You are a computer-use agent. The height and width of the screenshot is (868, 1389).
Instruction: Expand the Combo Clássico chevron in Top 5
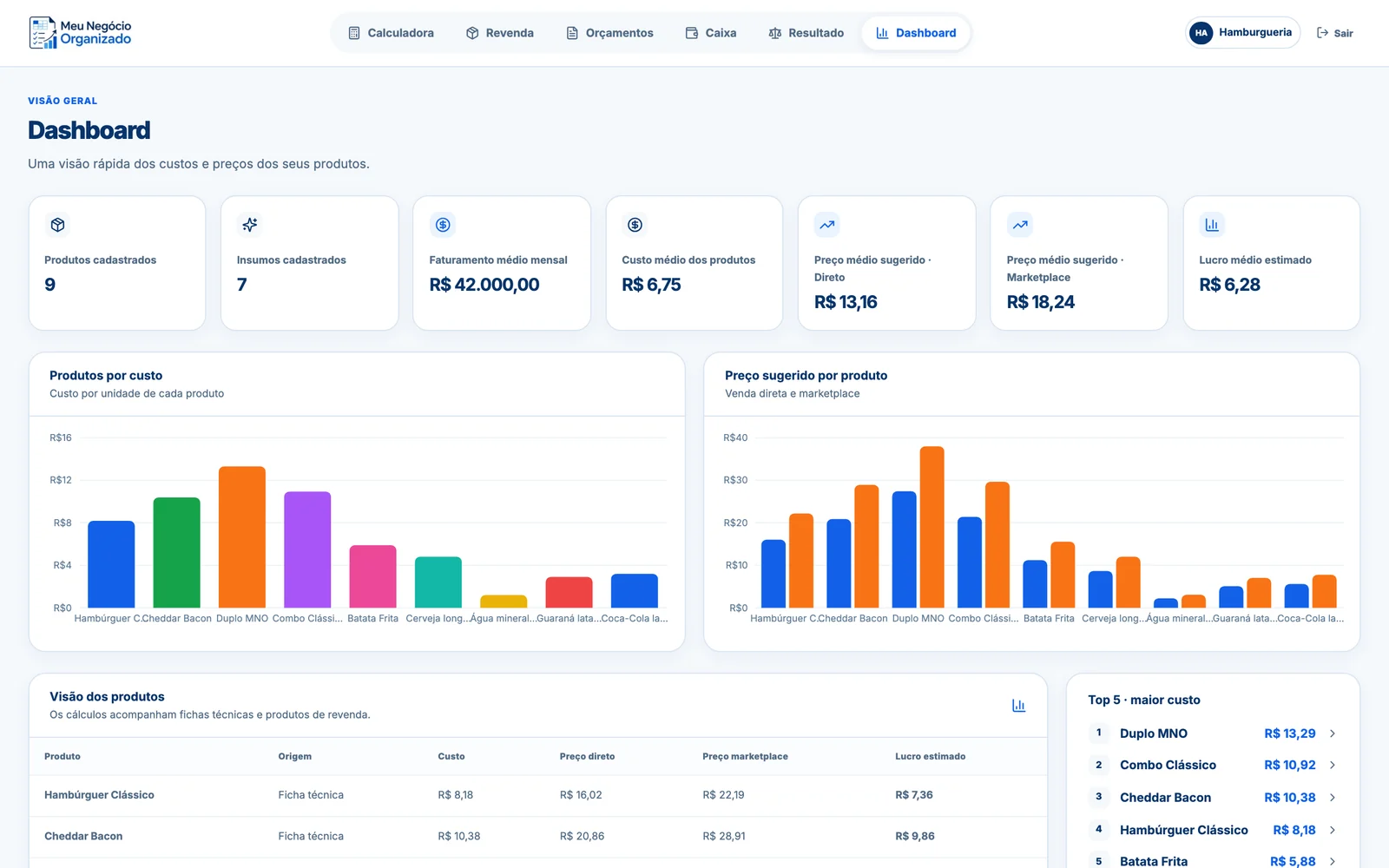[x=1333, y=765]
